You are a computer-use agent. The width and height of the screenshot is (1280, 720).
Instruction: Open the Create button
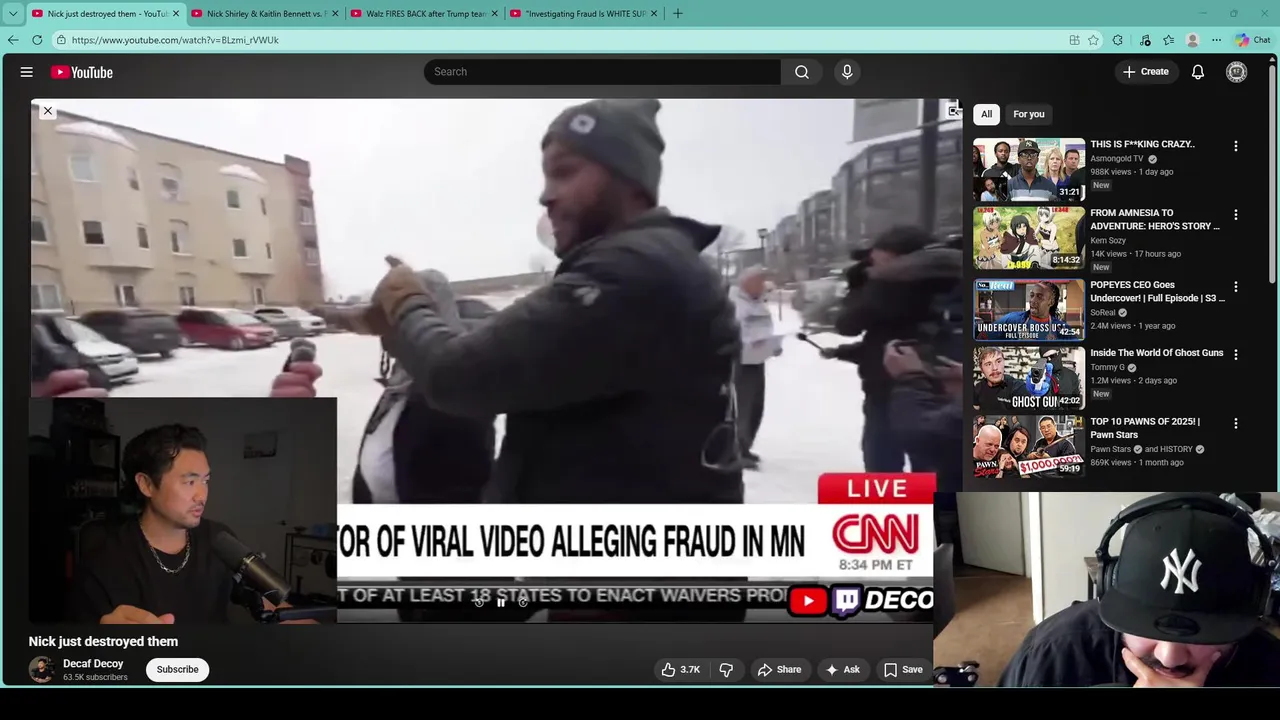point(1146,72)
